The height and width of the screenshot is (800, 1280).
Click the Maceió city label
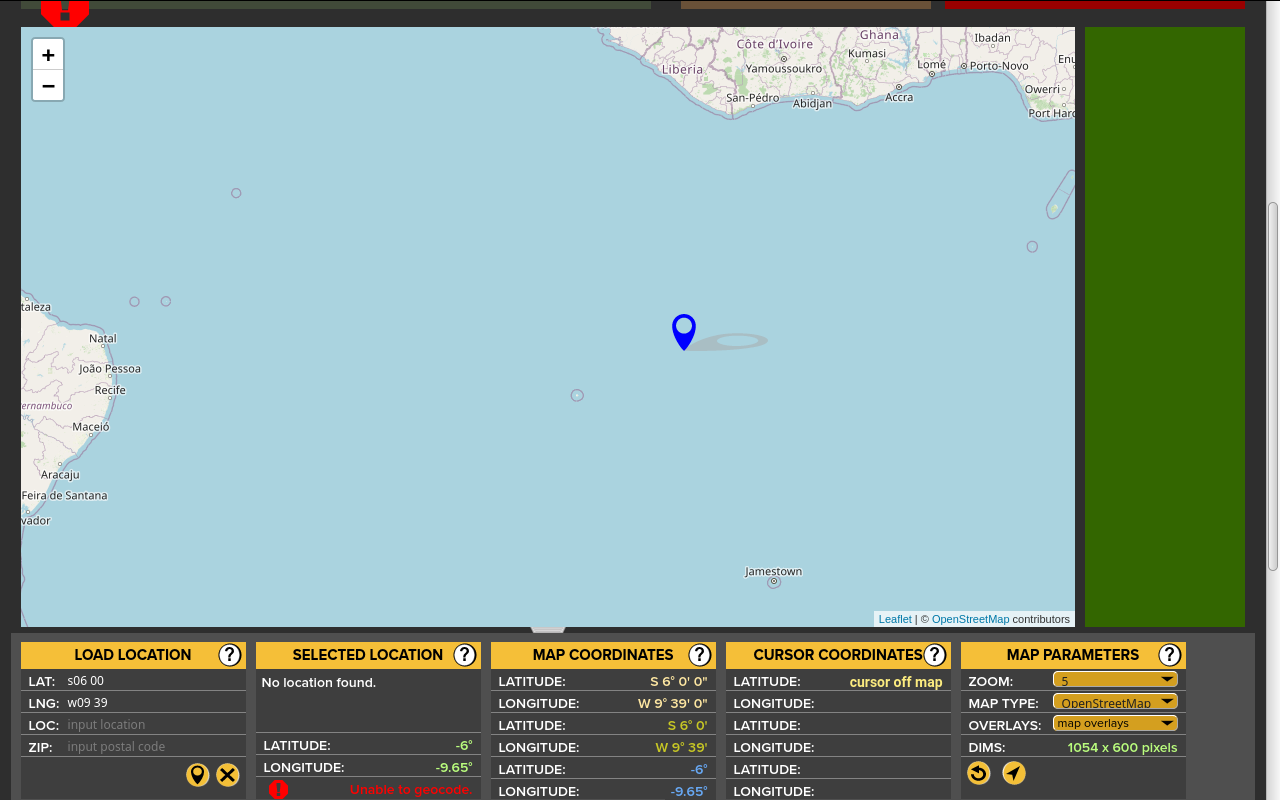click(91, 427)
